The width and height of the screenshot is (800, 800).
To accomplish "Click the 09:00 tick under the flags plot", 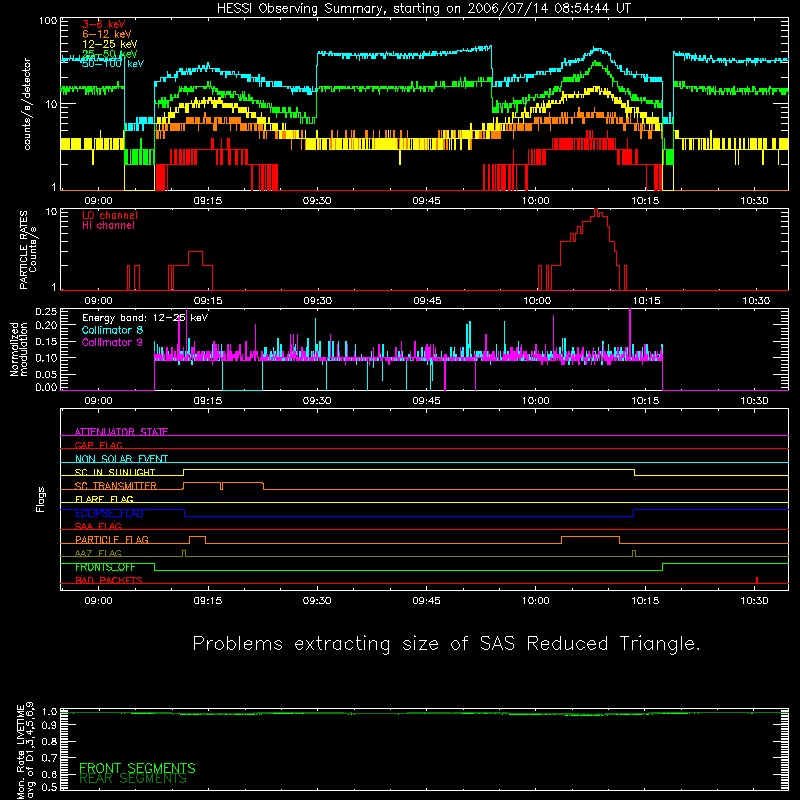I will 98,601.
